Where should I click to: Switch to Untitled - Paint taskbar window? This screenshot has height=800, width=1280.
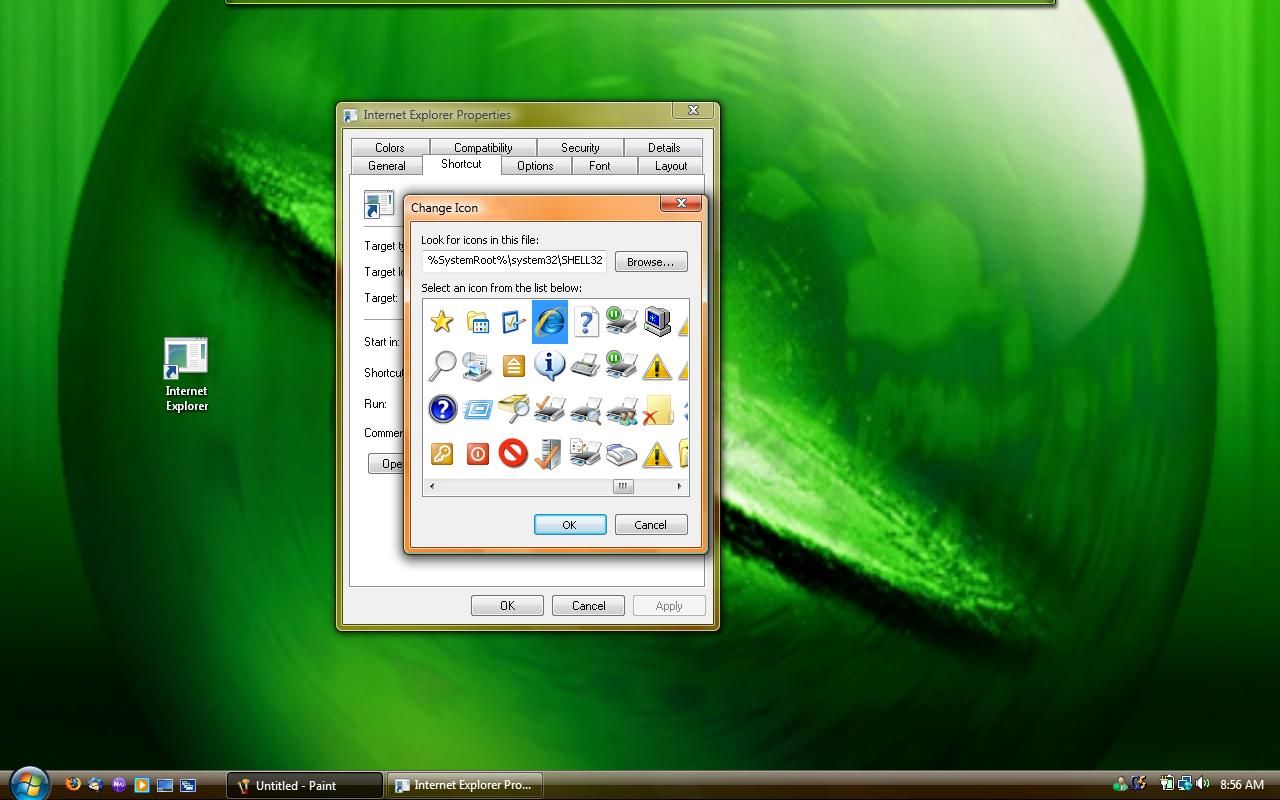303,784
